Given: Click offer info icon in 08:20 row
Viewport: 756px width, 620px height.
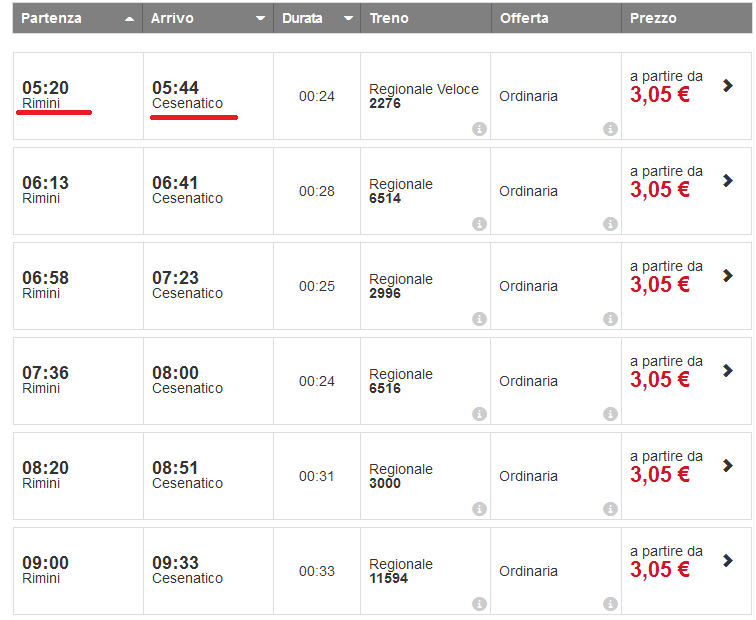Looking at the screenshot, I should pos(610,509).
